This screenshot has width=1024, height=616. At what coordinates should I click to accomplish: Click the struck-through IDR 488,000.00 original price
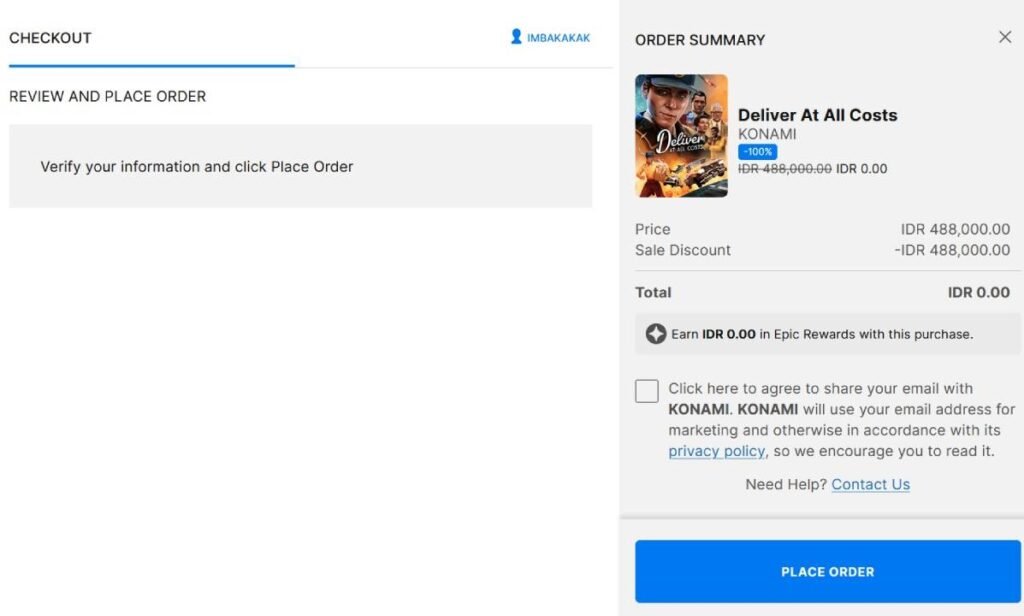[785, 169]
